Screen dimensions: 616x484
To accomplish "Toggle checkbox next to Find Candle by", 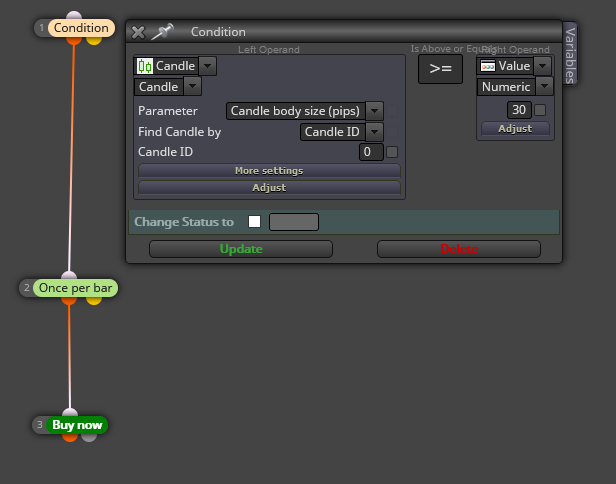I will (392, 132).
